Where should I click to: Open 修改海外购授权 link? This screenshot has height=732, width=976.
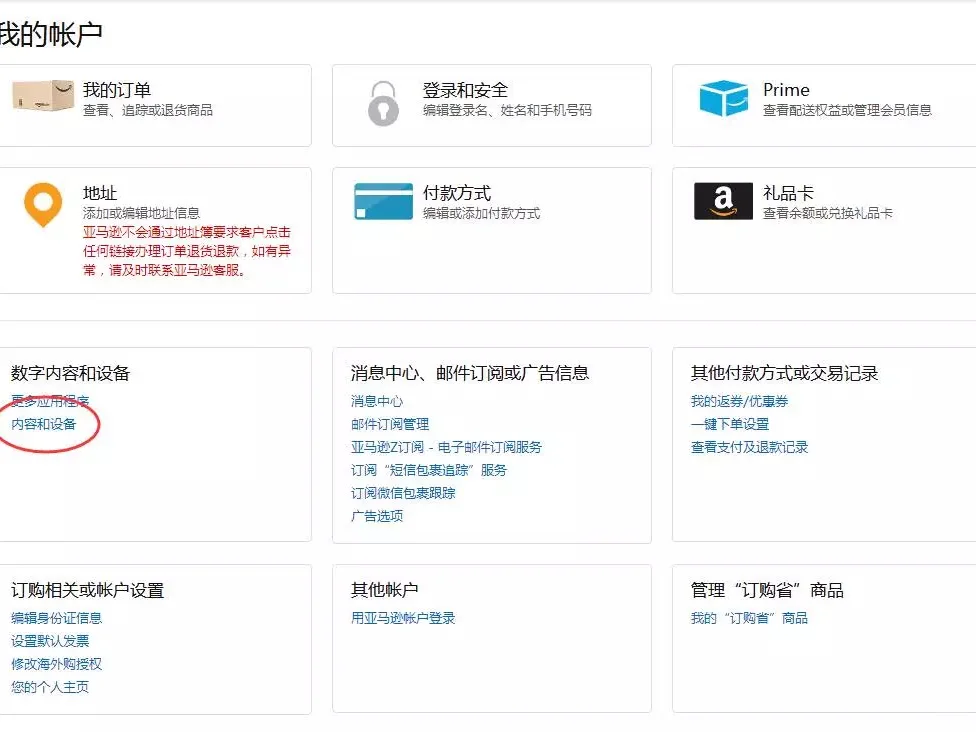56,664
